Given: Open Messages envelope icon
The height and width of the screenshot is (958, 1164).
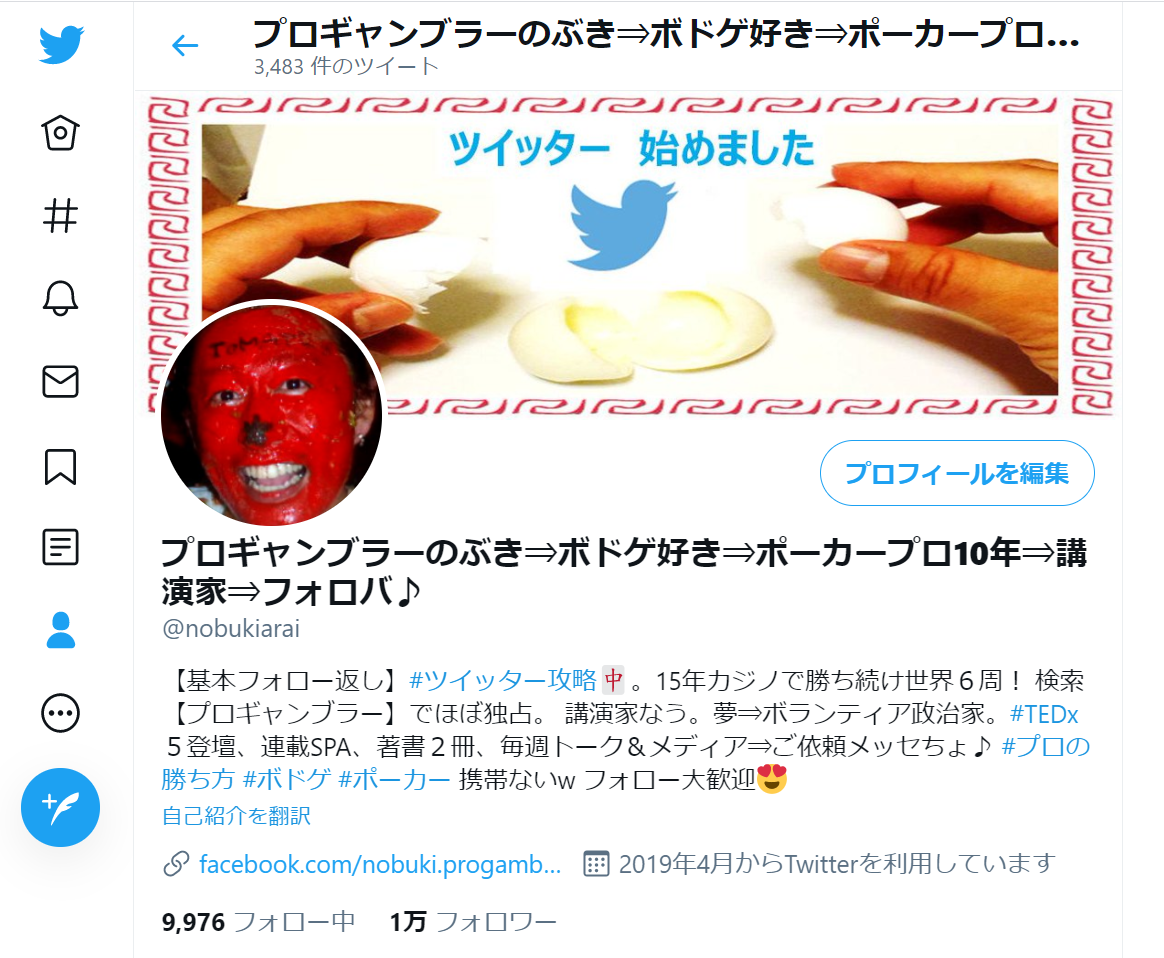Looking at the screenshot, I should tap(60, 381).
